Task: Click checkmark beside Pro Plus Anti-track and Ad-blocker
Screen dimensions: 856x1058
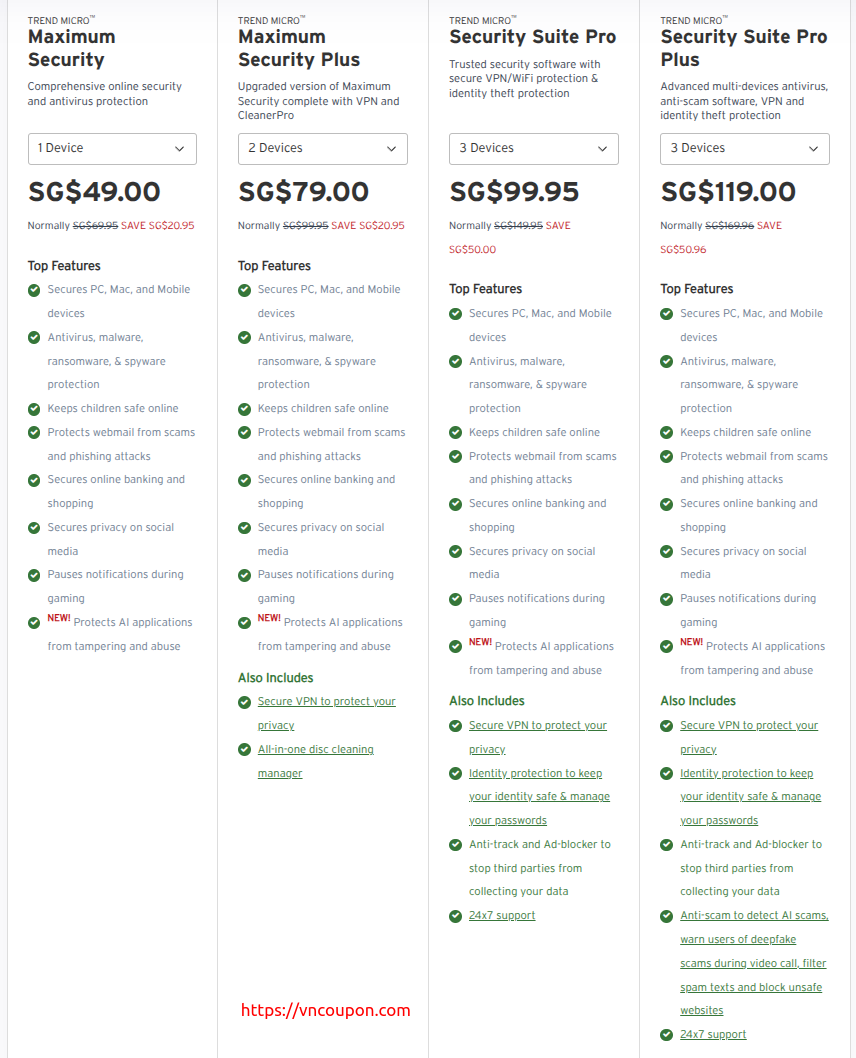Action: (x=667, y=845)
